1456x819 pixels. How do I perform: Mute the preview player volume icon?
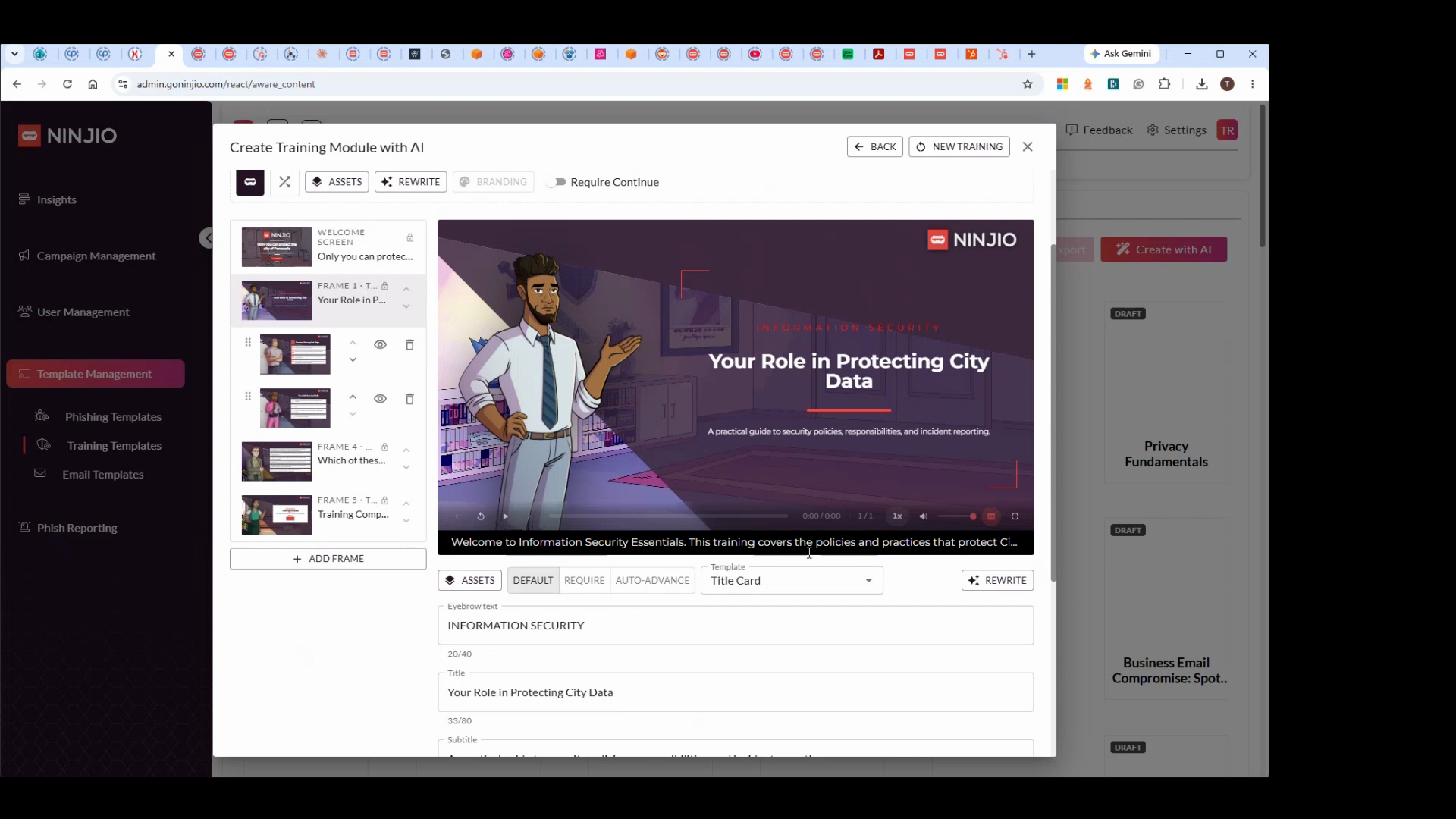[x=923, y=516]
